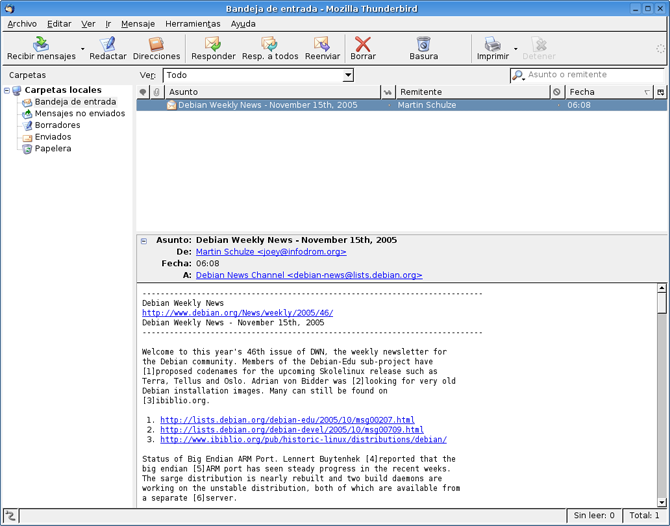Toggle read status dot of Debian Weekly News row
The width and height of the screenshot is (670, 526).
click(389, 105)
